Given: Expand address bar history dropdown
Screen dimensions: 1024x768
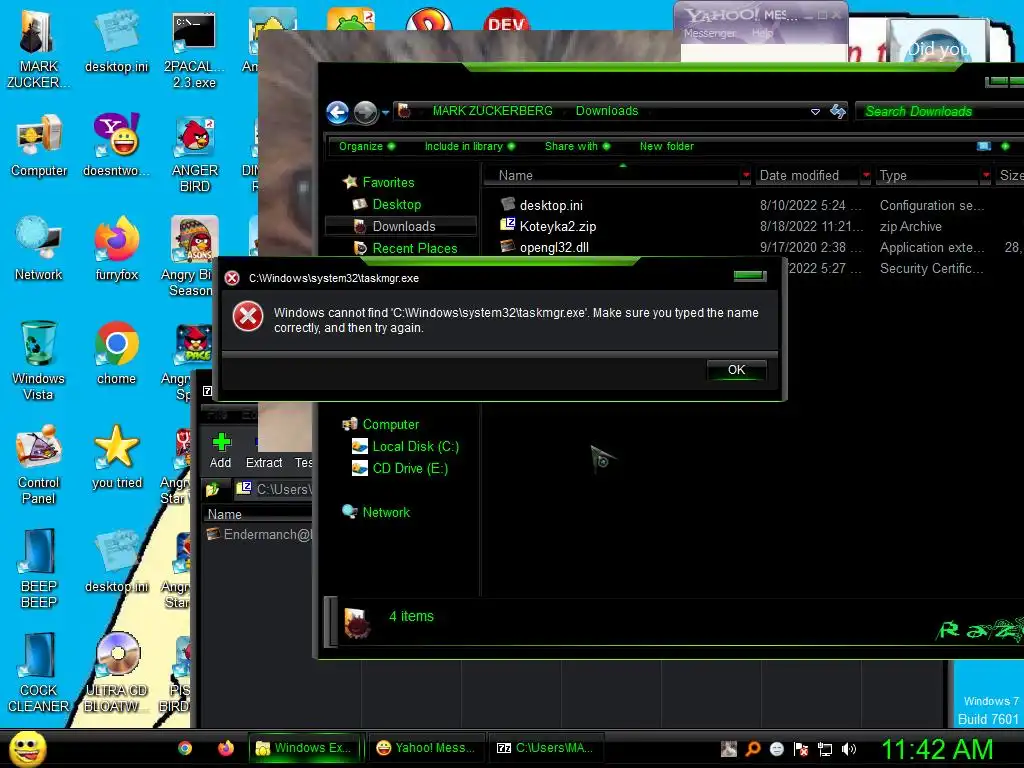Looking at the screenshot, I should (815, 112).
